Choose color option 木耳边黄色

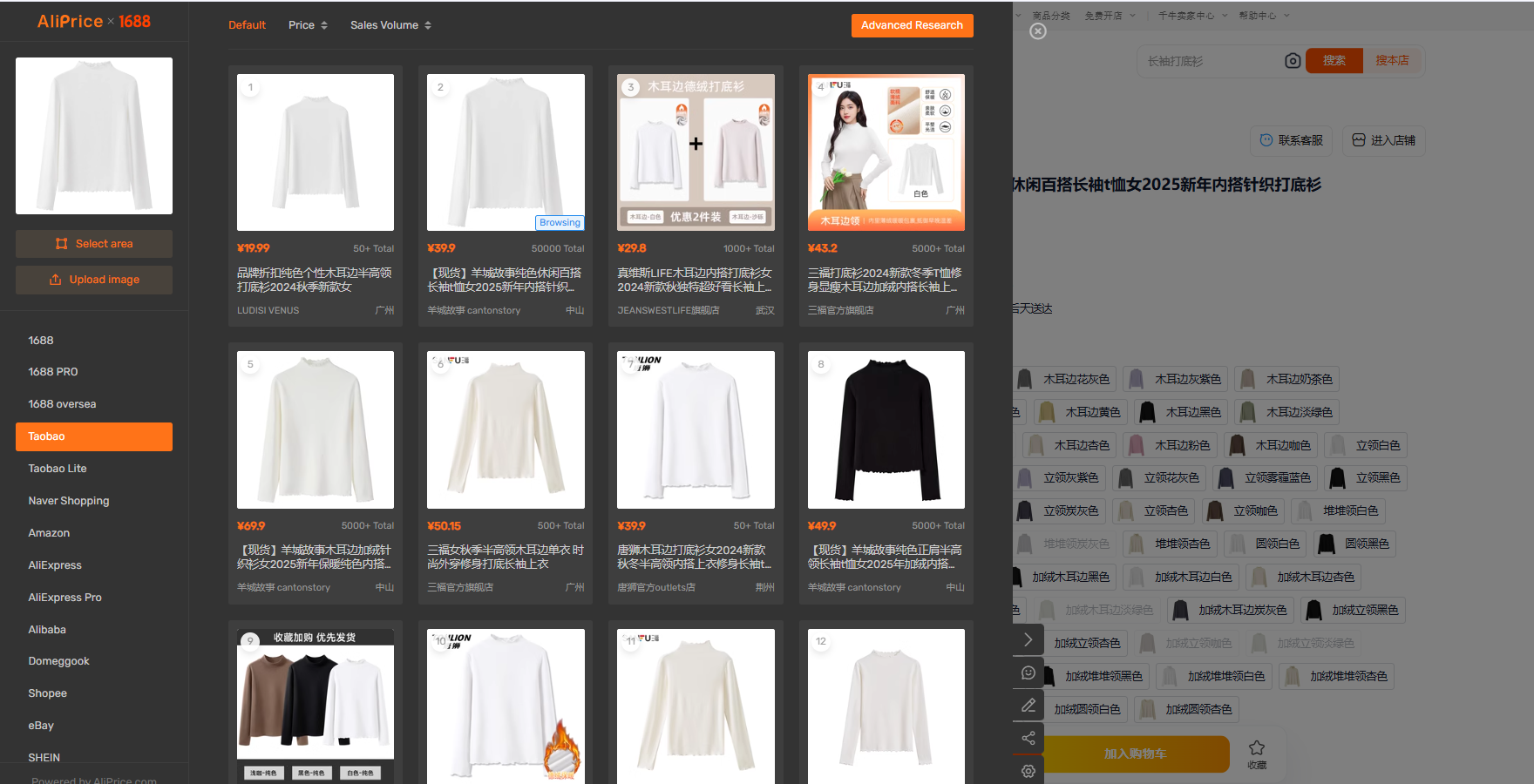[x=1081, y=412]
